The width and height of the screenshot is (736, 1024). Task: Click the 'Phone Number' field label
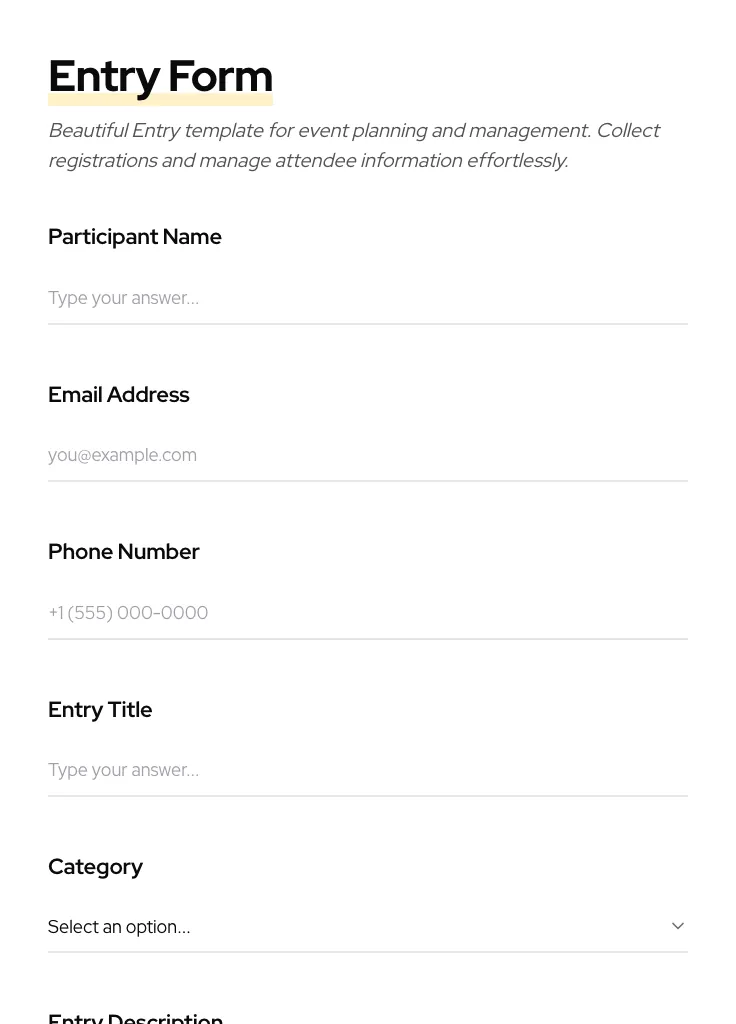124,552
